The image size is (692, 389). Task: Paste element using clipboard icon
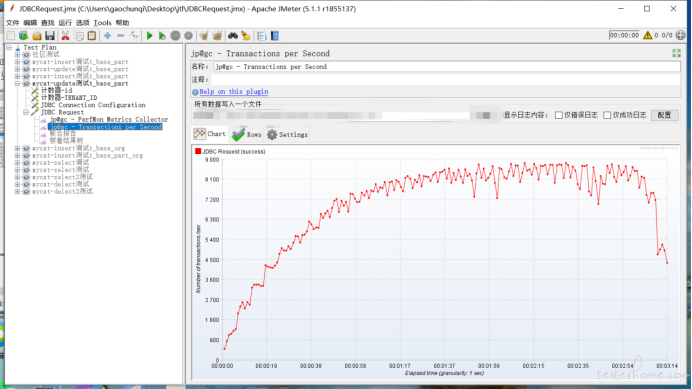[92, 36]
